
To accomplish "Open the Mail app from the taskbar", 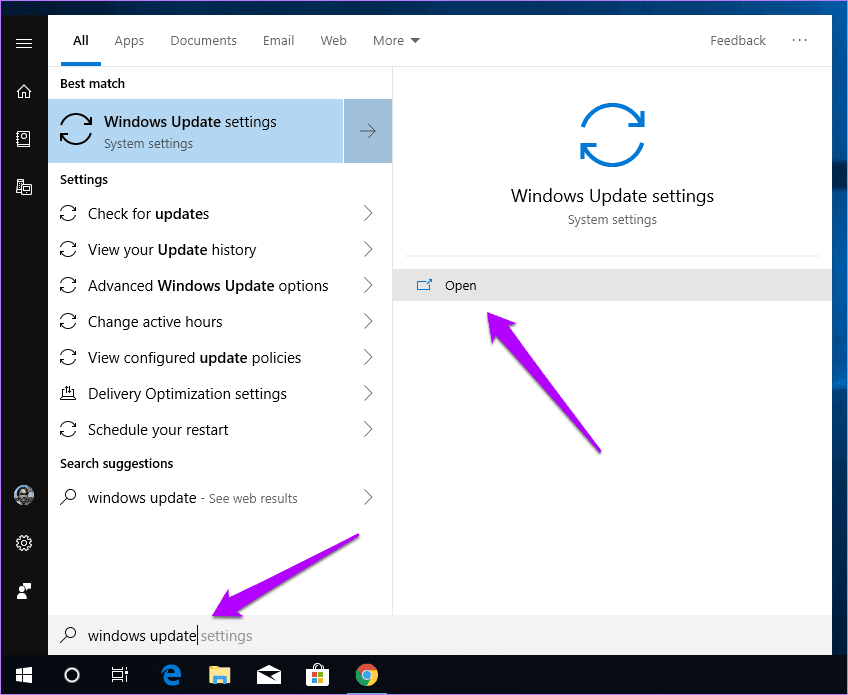I will tap(269, 675).
